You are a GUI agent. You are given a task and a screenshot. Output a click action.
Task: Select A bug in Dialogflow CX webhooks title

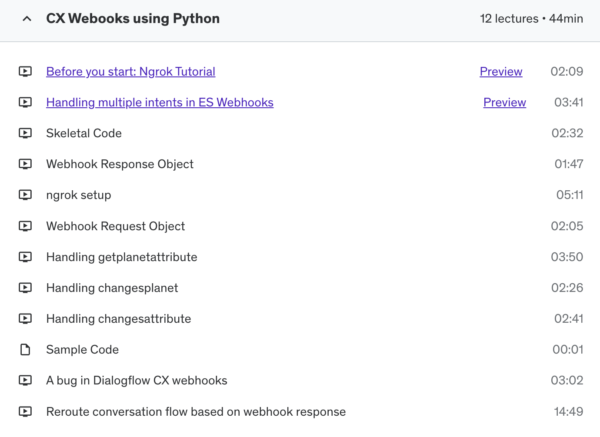click(137, 381)
